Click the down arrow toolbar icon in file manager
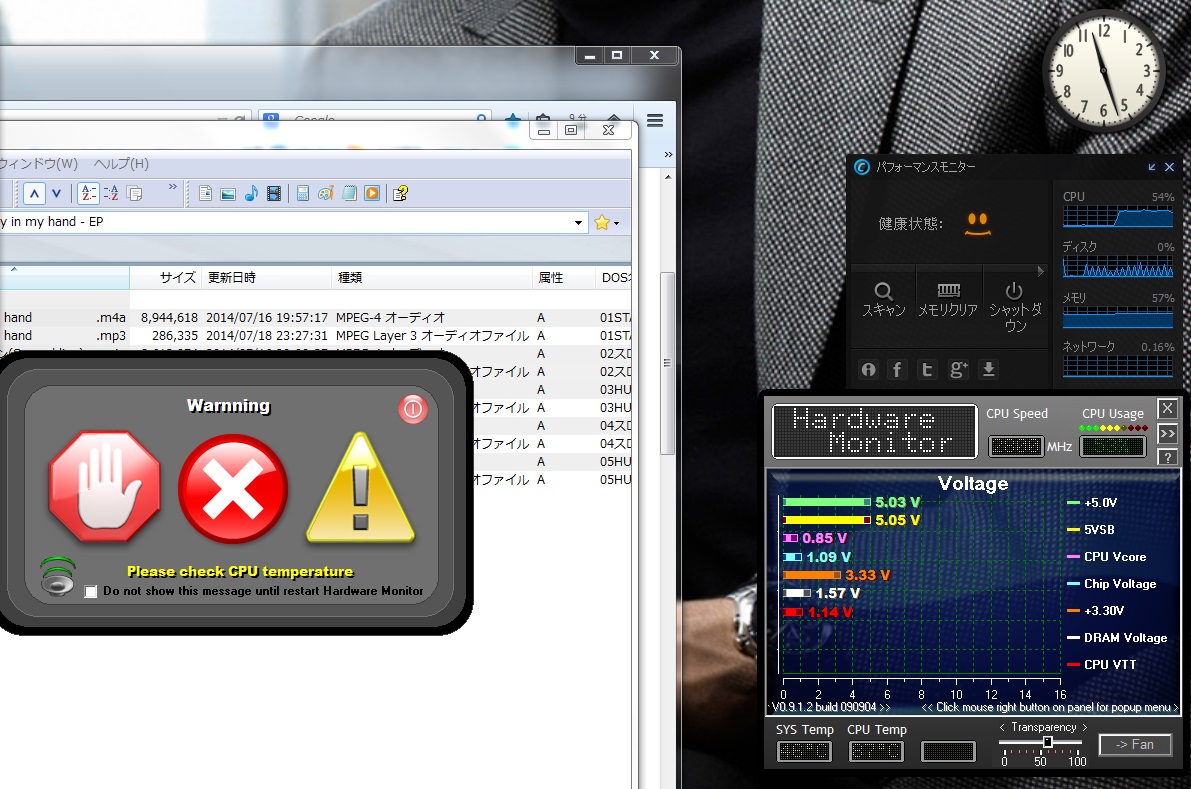1191x789 pixels. (56, 194)
